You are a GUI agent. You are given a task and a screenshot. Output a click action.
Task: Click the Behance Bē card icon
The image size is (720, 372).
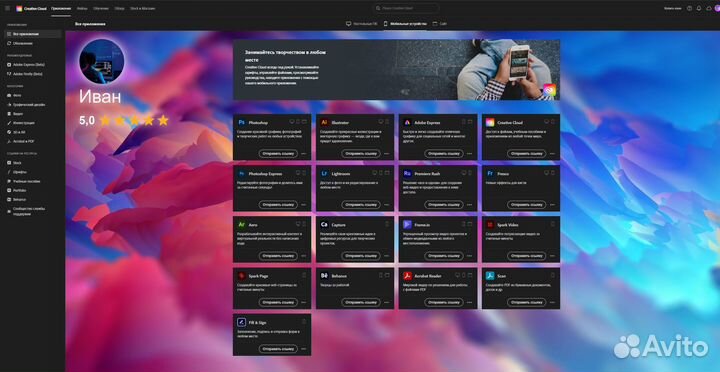point(324,276)
